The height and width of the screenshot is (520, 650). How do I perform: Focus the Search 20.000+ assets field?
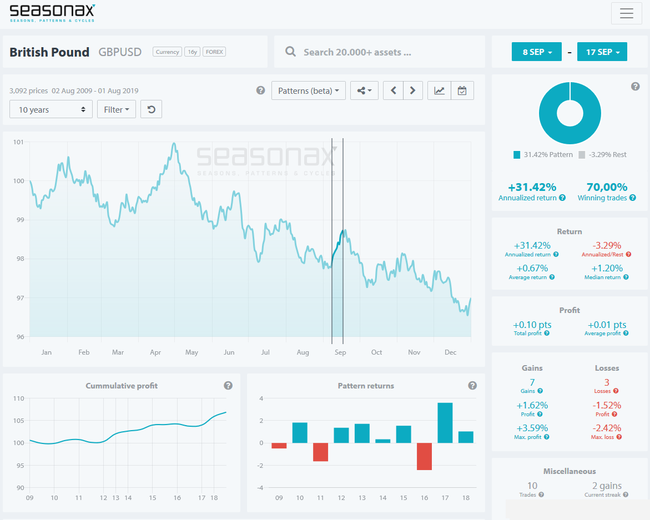pyautogui.click(x=379, y=52)
